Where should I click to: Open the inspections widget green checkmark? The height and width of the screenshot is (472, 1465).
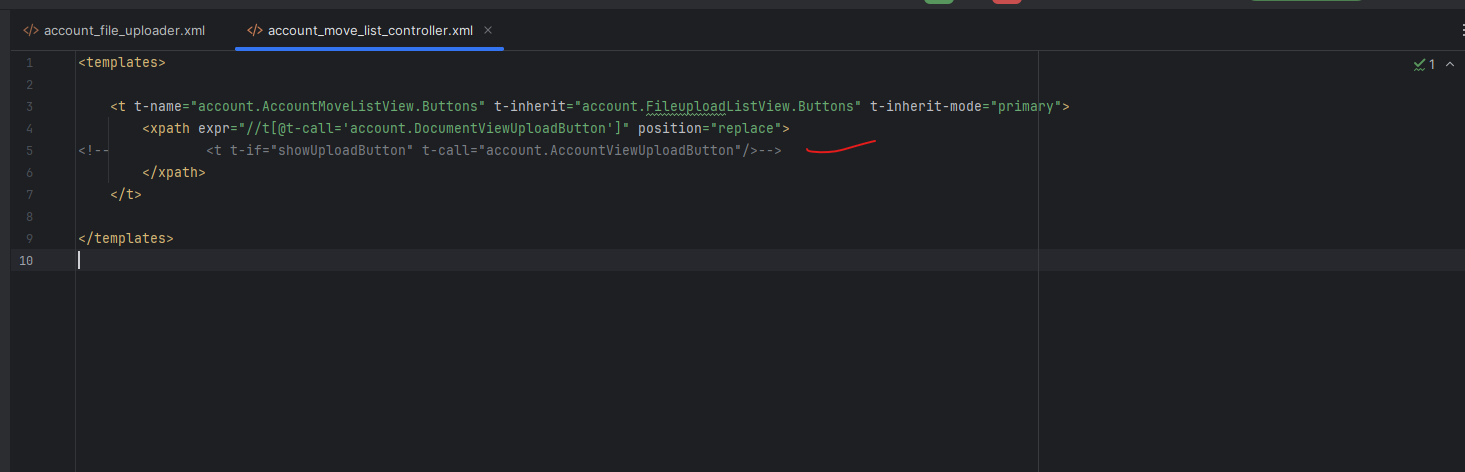[1419, 64]
